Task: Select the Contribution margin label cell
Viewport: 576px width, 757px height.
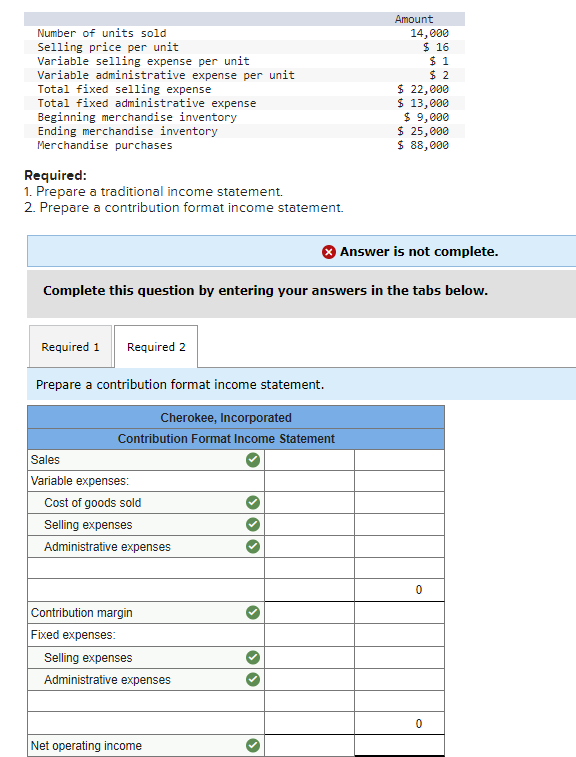Action: pyautogui.click(x=146, y=613)
